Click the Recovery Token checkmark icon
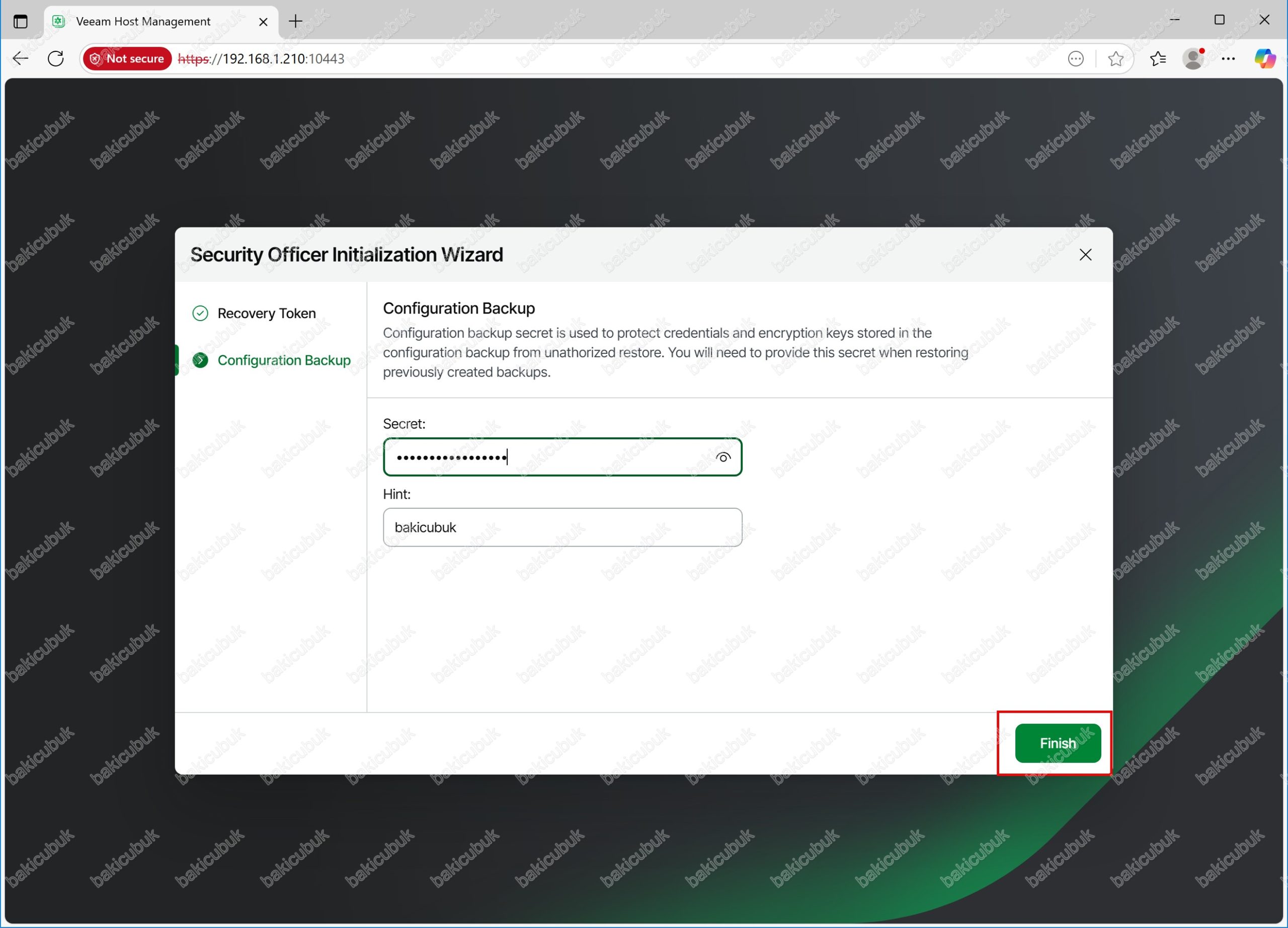1288x928 pixels. 200,313
